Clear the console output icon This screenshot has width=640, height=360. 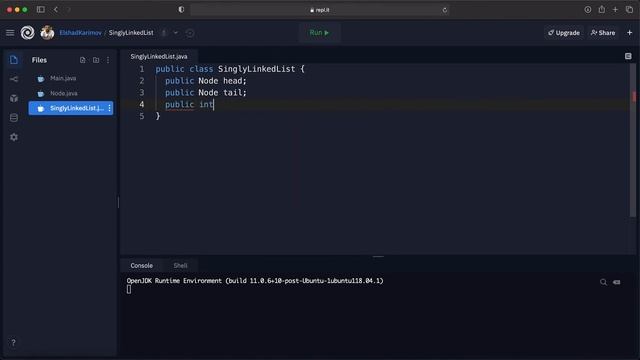tap(616, 282)
